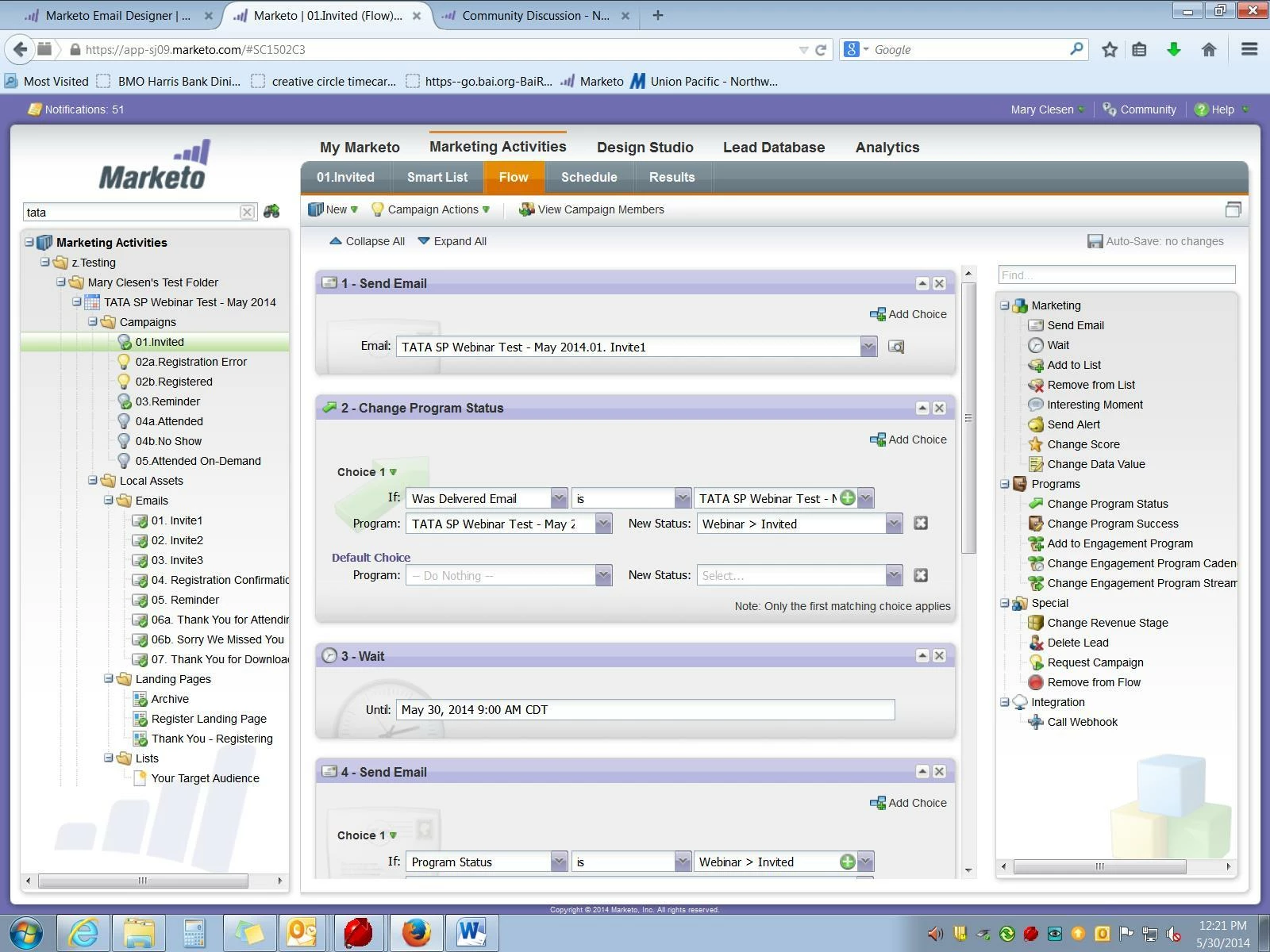Screen dimensions: 1270x952
Task: Open Community link in header
Action: coord(1140,109)
